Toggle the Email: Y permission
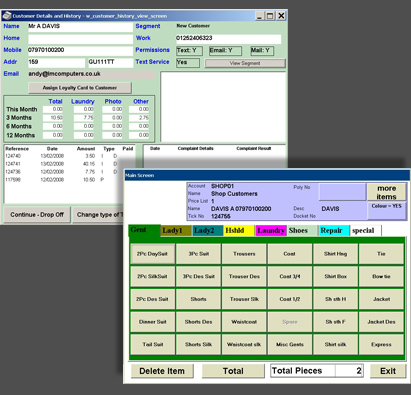 click(x=225, y=51)
